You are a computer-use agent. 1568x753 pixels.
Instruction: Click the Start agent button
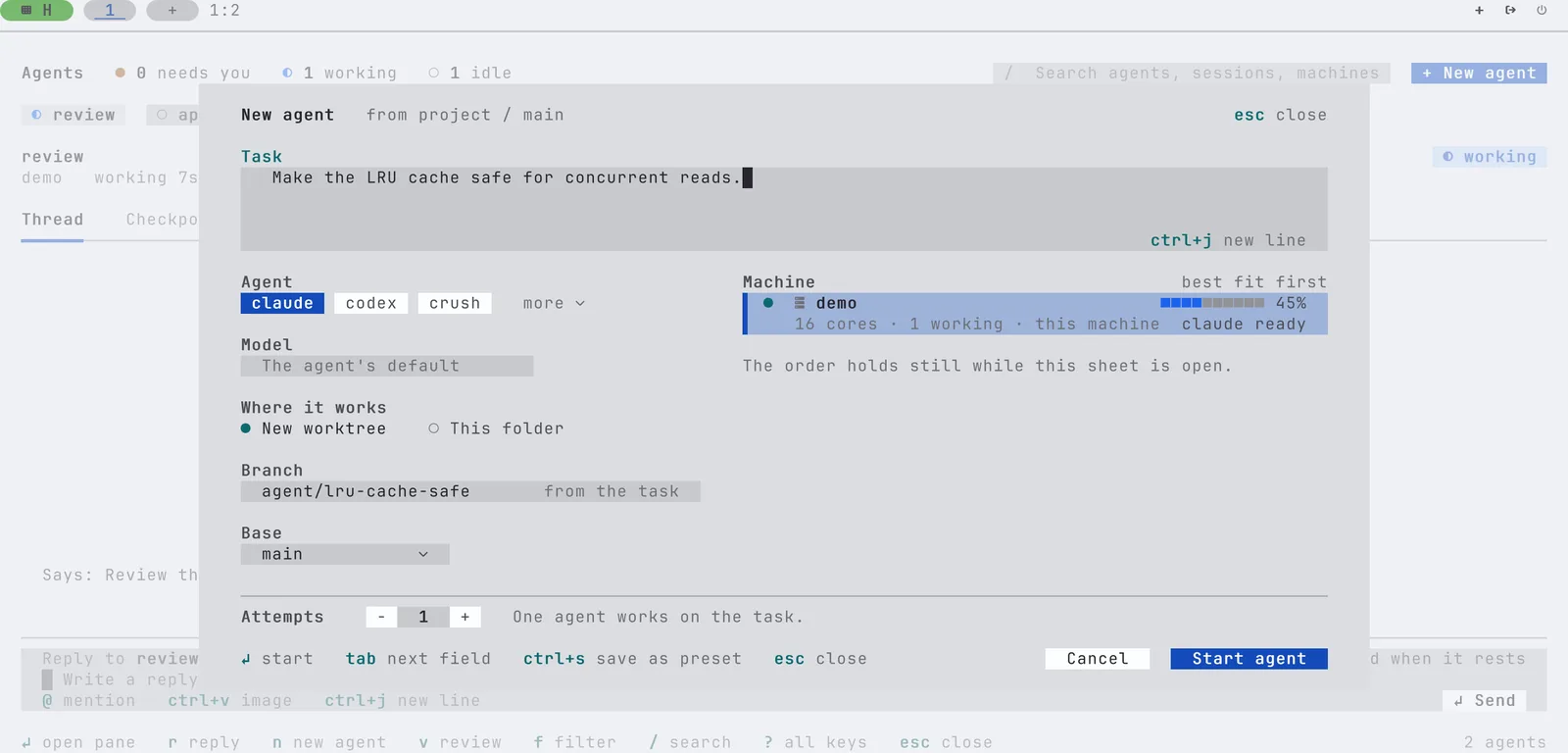coord(1249,659)
